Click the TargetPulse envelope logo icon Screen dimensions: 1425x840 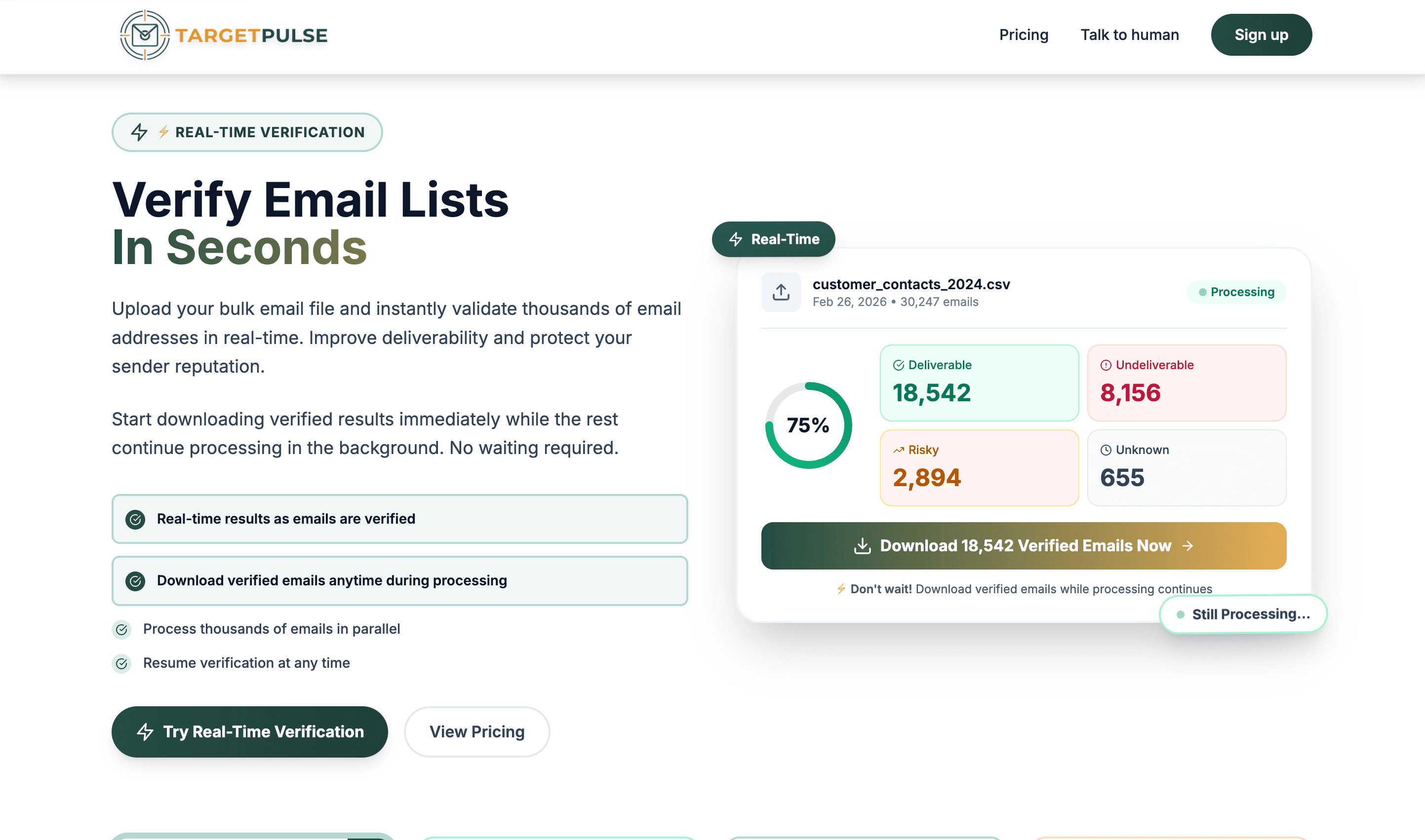pyautogui.click(x=145, y=35)
